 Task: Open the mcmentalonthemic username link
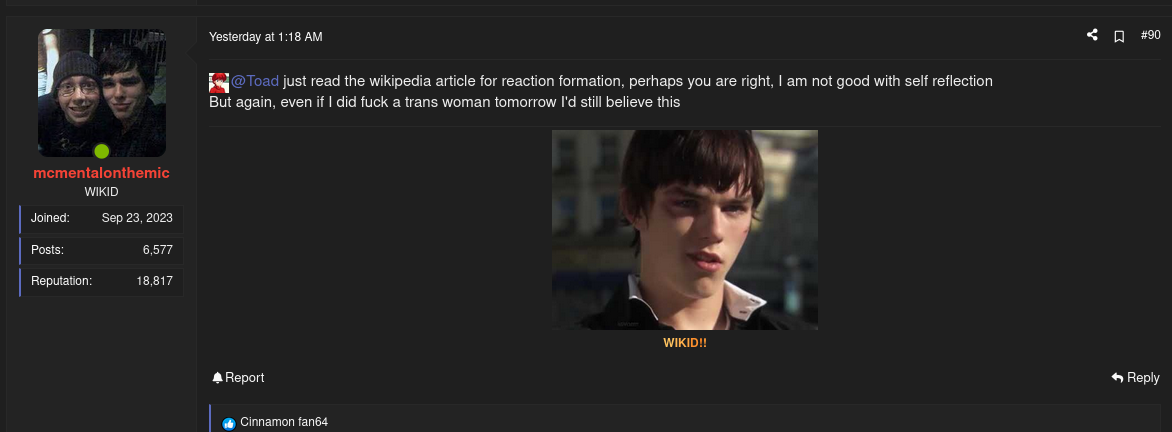(102, 173)
